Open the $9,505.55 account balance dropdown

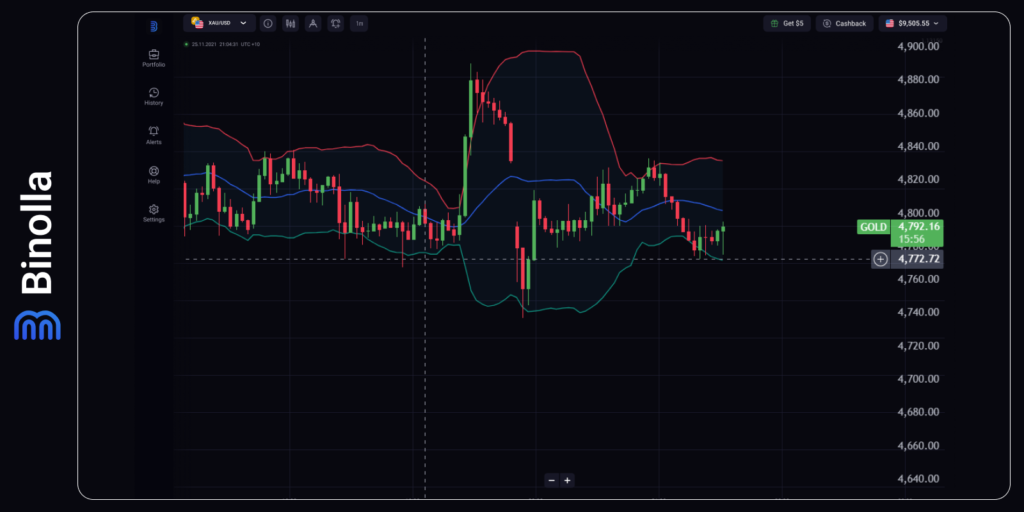tap(912, 24)
